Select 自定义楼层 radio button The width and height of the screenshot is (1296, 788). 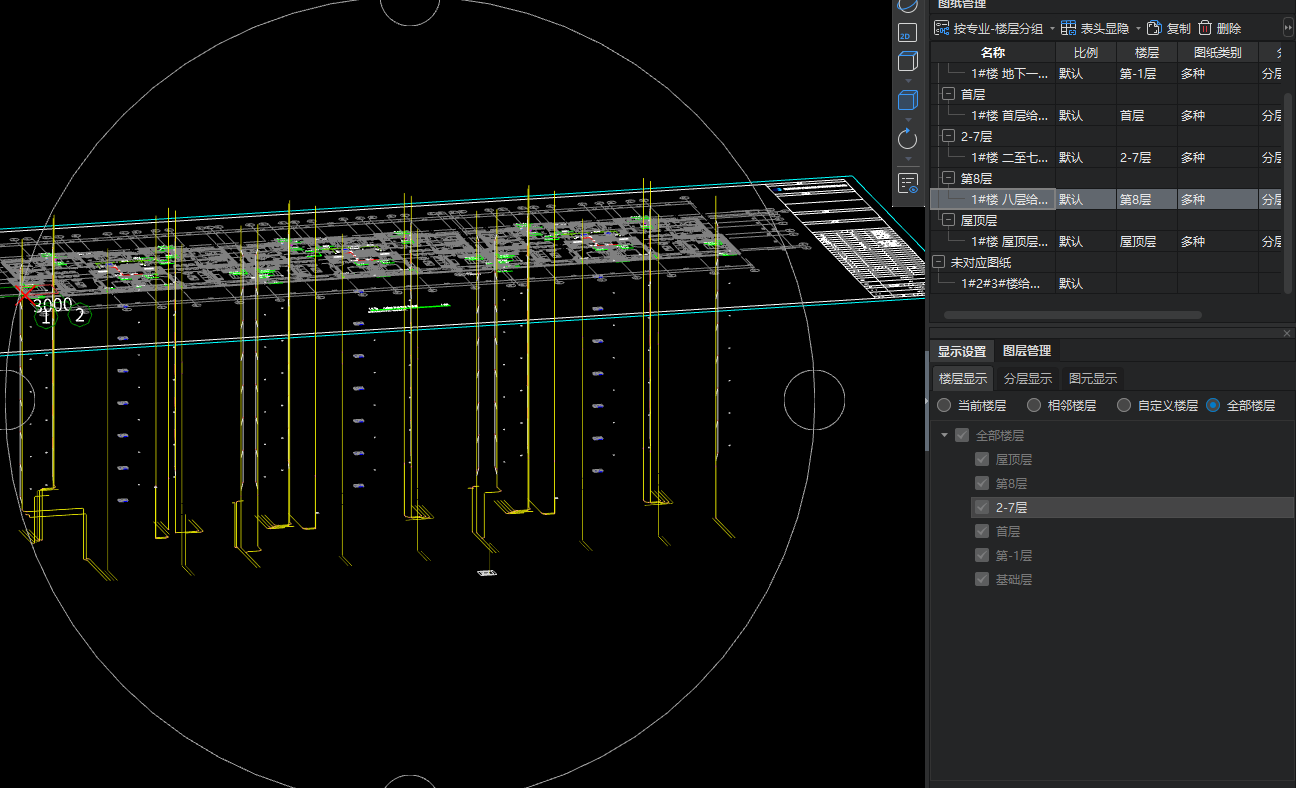pos(1124,405)
